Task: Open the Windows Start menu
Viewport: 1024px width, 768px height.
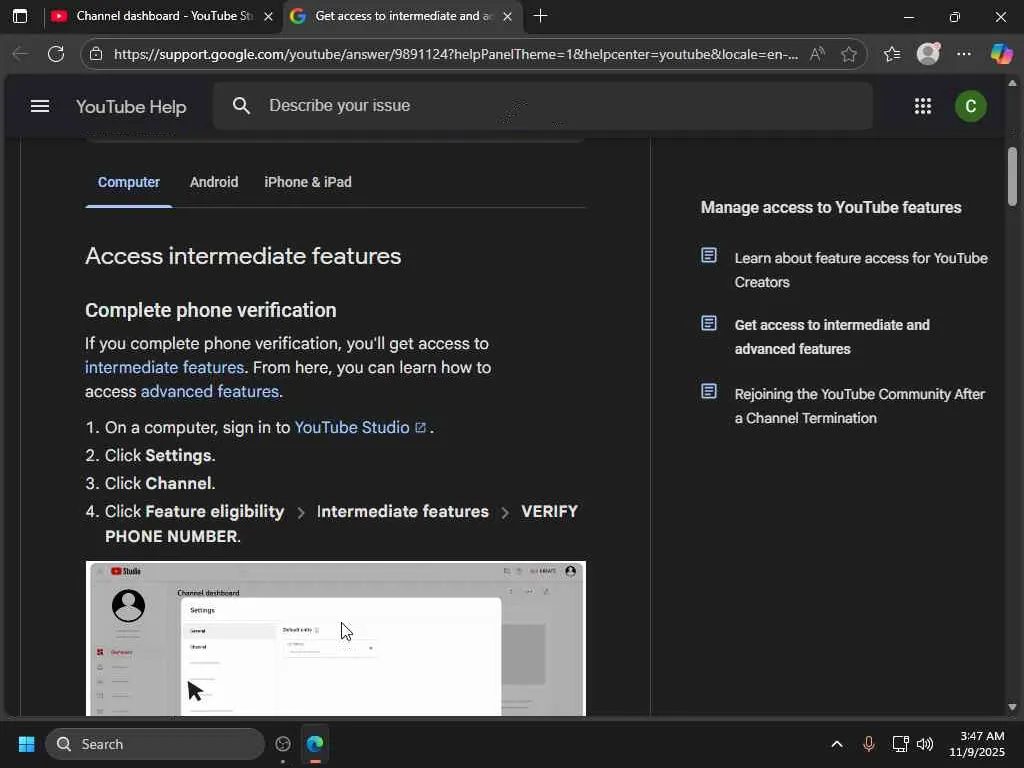Action: (27, 744)
